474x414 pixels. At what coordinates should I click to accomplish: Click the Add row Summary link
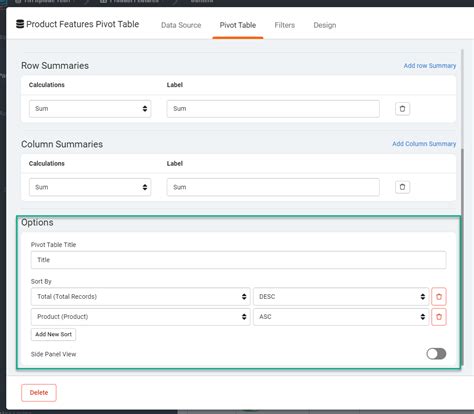[430, 66]
